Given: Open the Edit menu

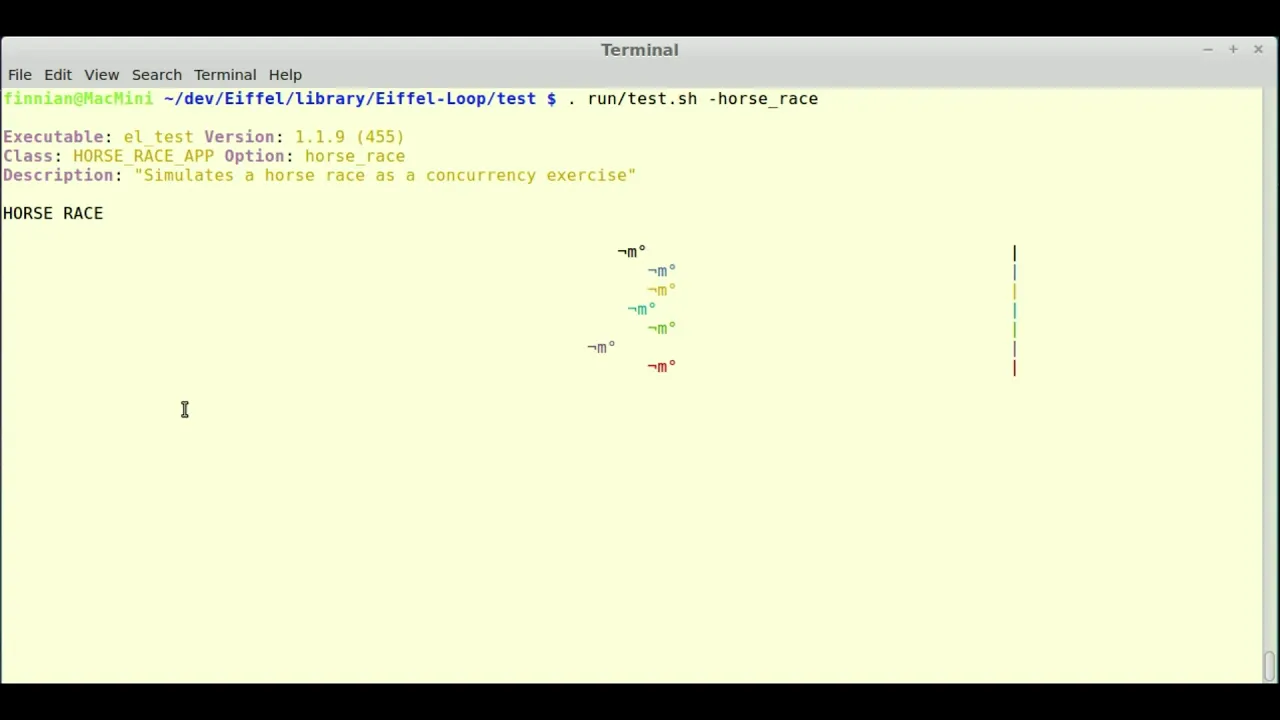Looking at the screenshot, I should pos(58,75).
